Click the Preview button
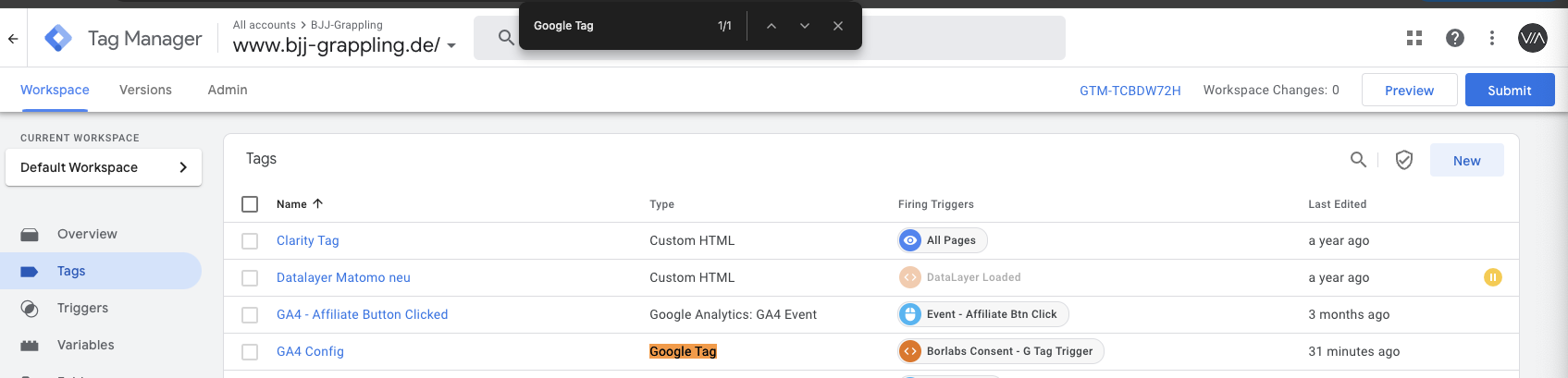 pyautogui.click(x=1410, y=90)
